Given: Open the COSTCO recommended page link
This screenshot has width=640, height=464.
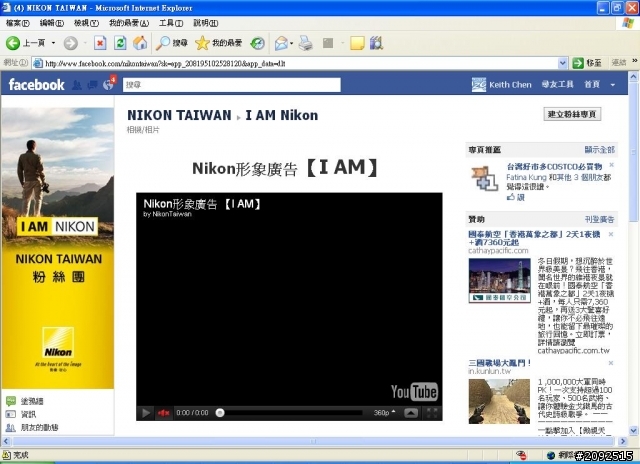Looking at the screenshot, I should [x=554, y=167].
